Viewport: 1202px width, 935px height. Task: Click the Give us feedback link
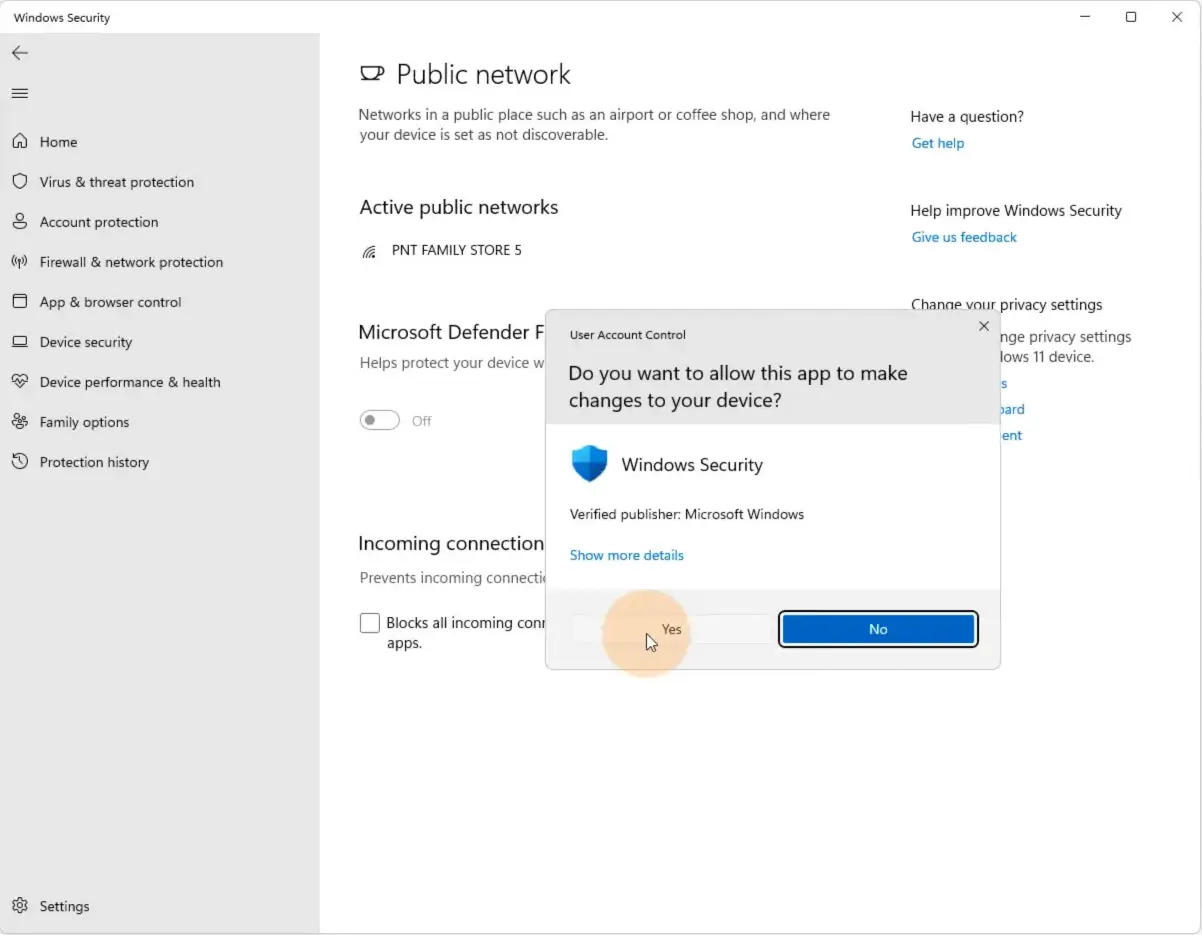click(x=964, y=237)
